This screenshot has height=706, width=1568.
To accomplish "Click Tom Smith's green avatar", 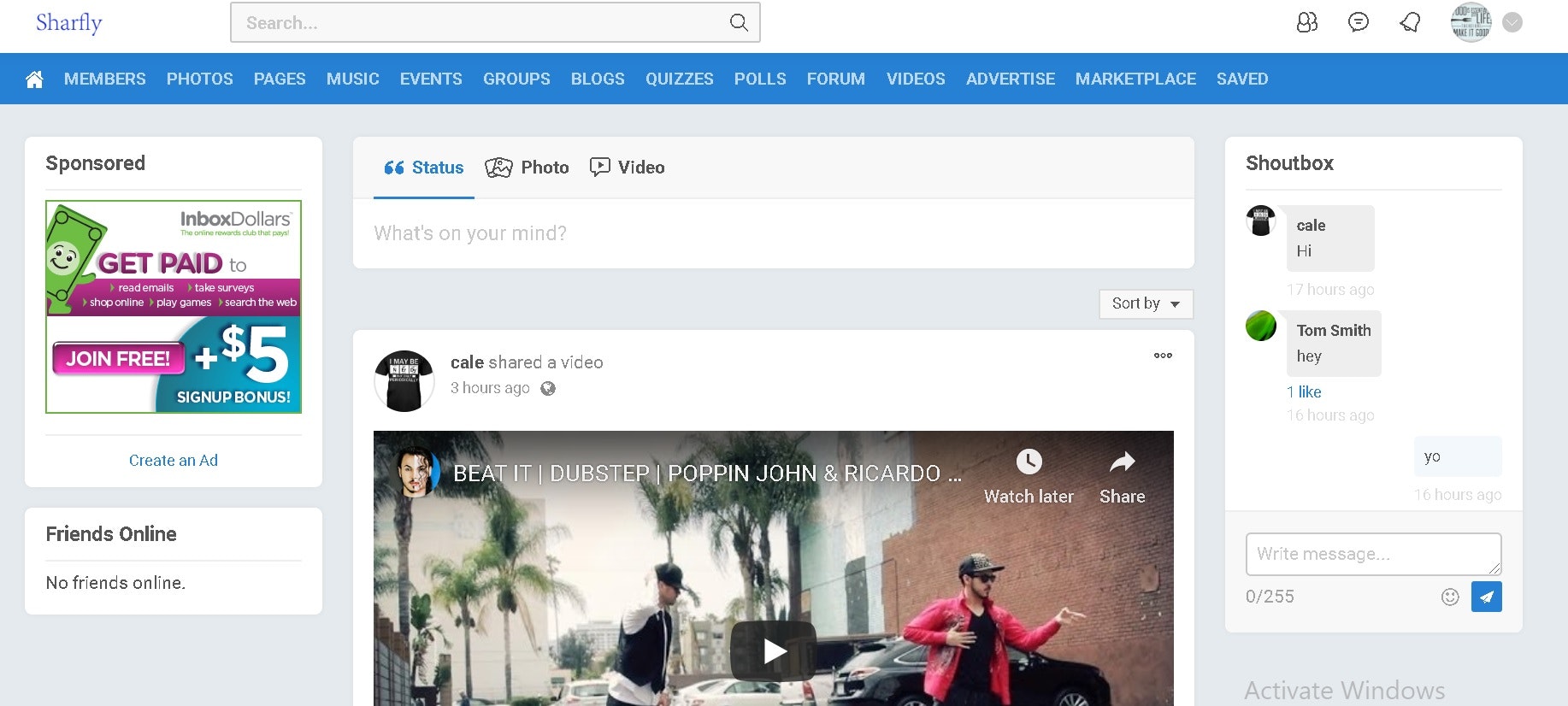I will pos(1261,326).
